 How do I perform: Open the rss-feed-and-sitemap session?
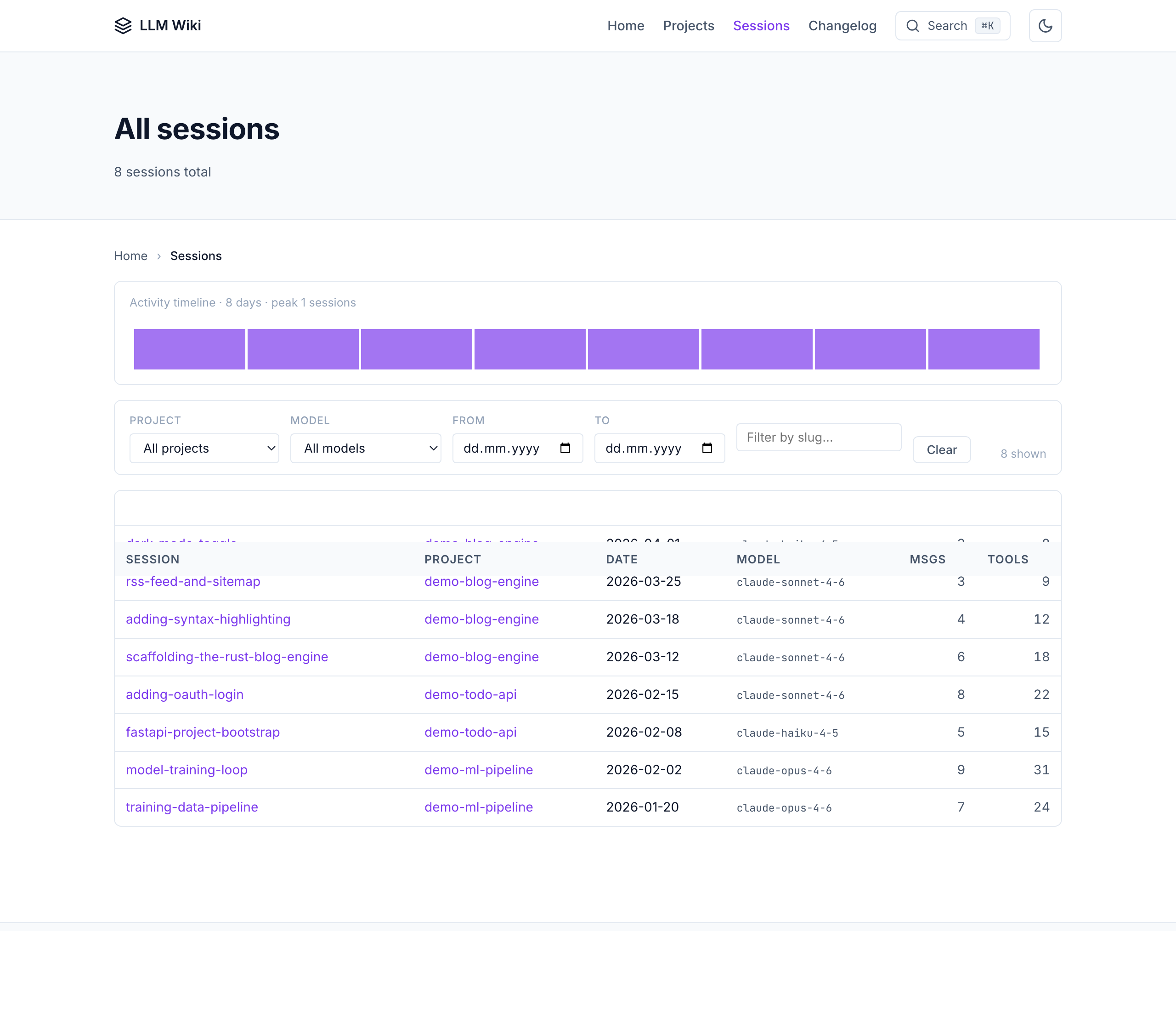pyautogui.click(x=193, y=581)
